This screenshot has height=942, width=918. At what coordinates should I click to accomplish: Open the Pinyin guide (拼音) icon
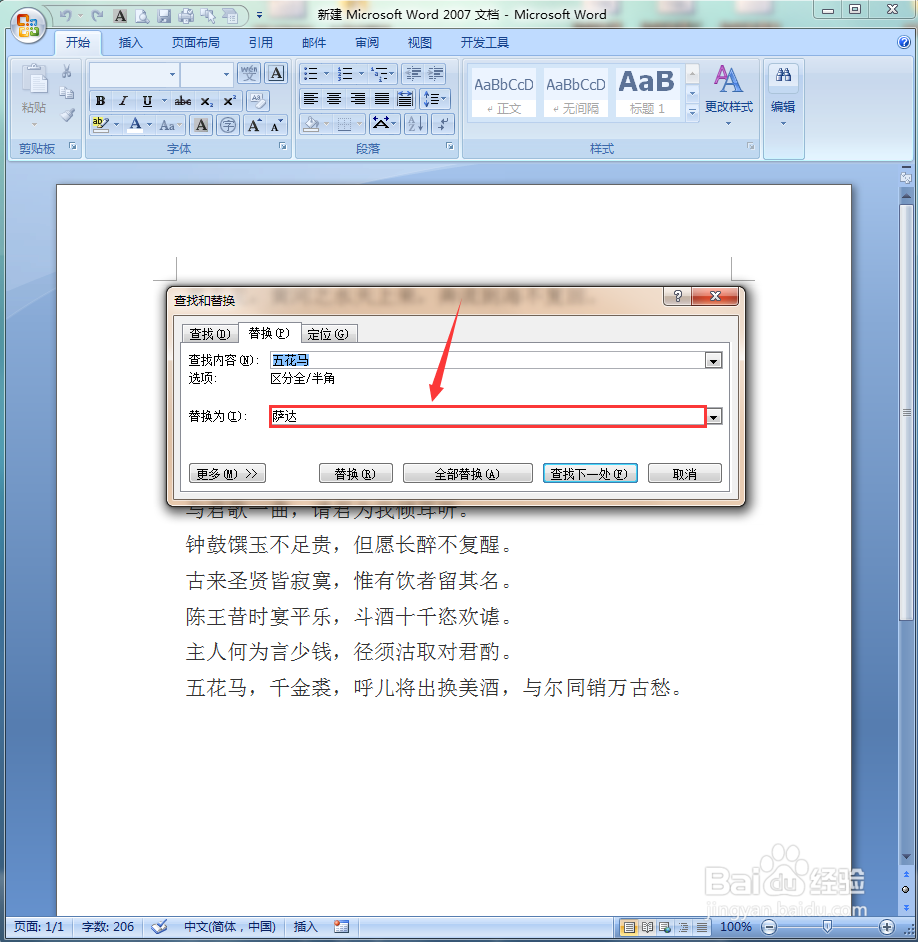(228, 125)
